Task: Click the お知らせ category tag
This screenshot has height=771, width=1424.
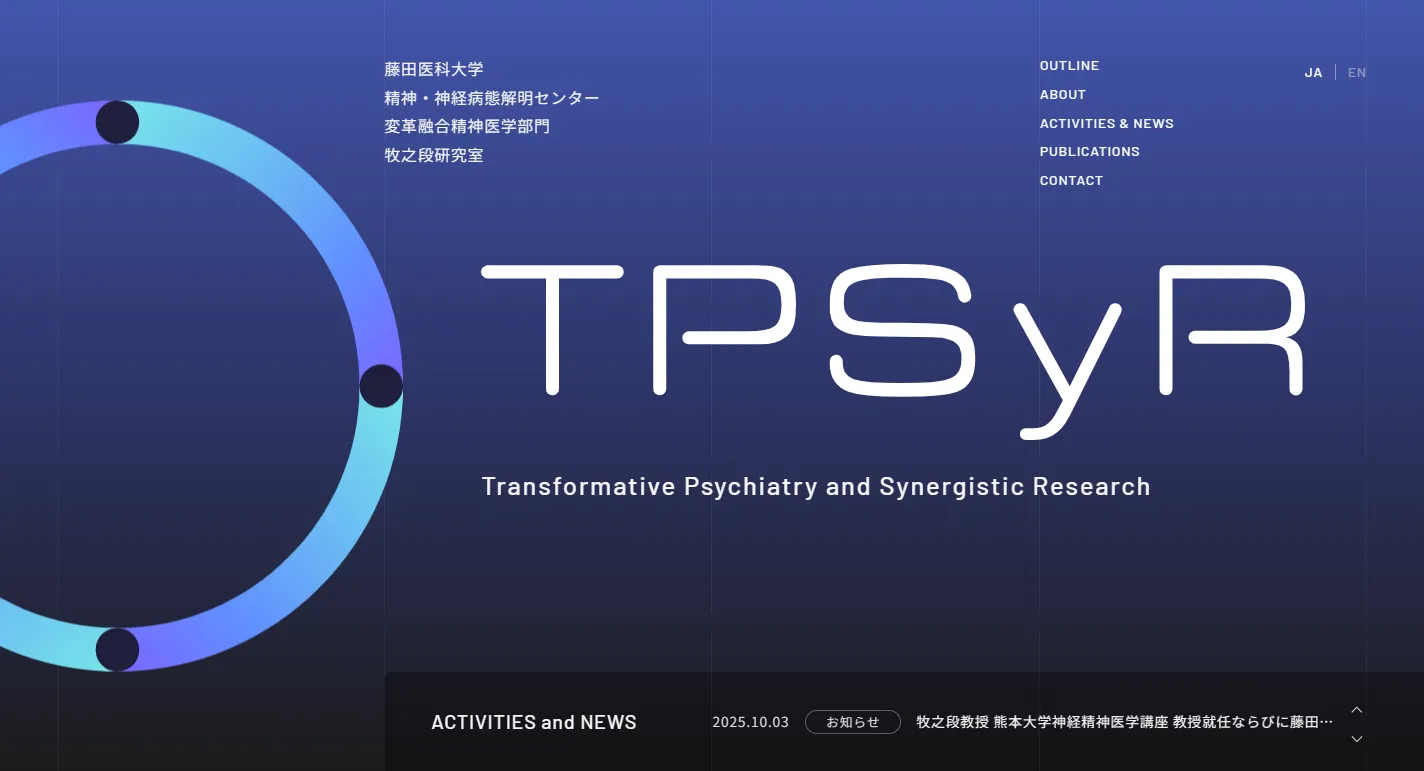Action: coord(852,722)
